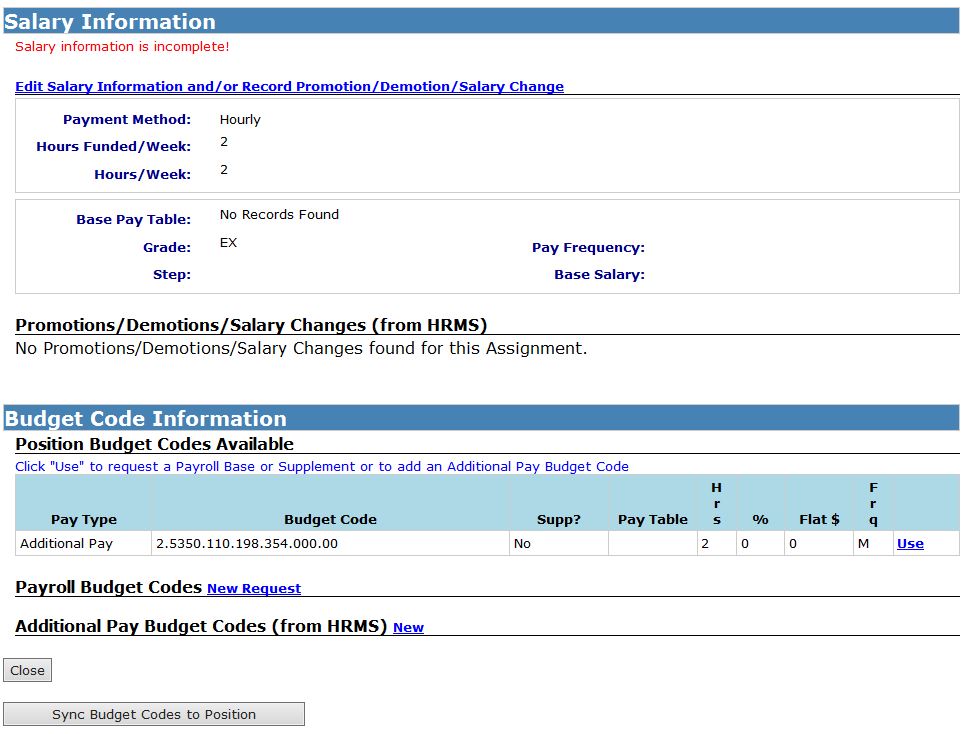The image size is (966, 734).
Task: Click the Use link for Additional Pay row
Action: click(911, 543)
